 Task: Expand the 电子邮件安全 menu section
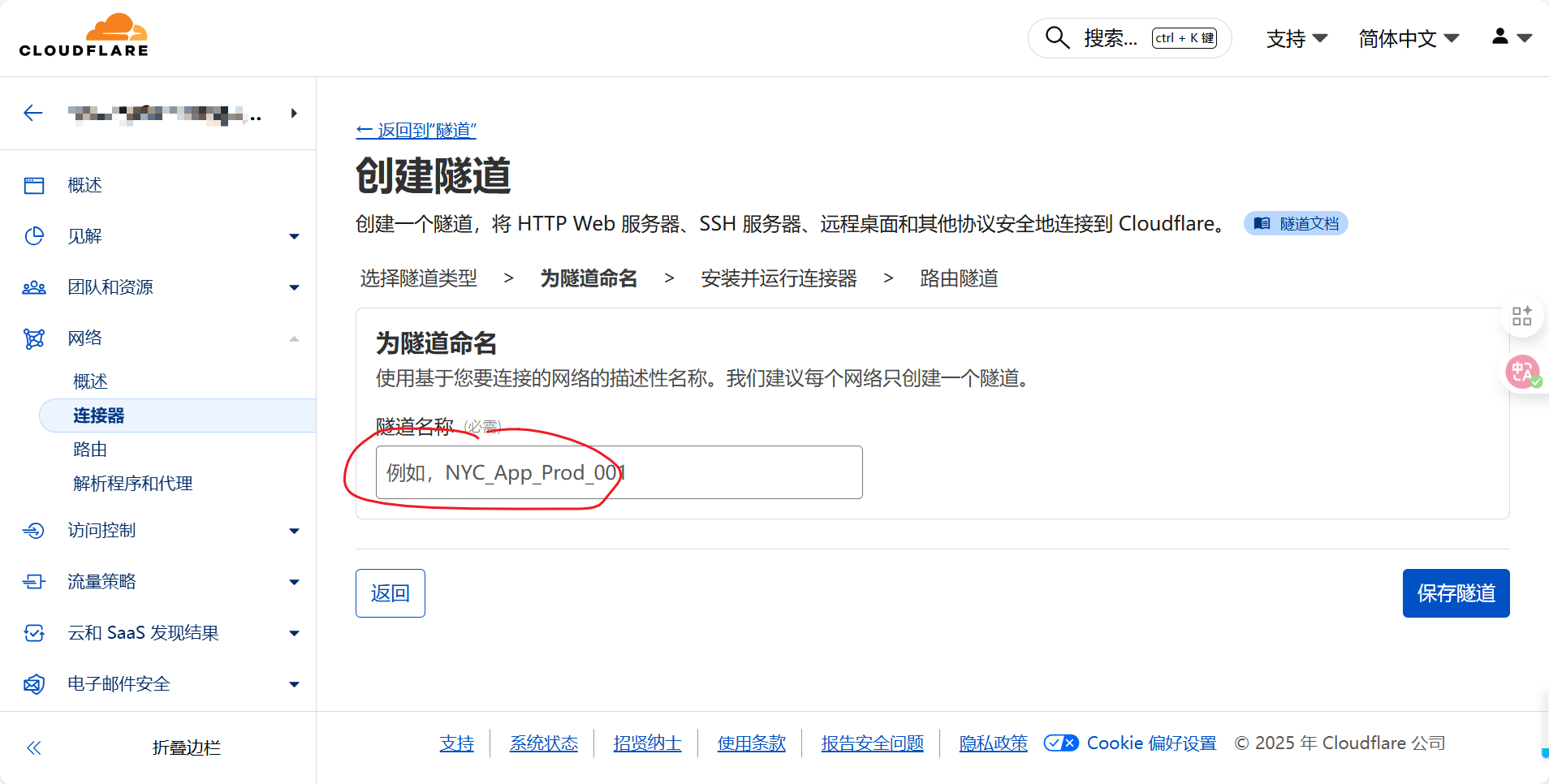294,685
